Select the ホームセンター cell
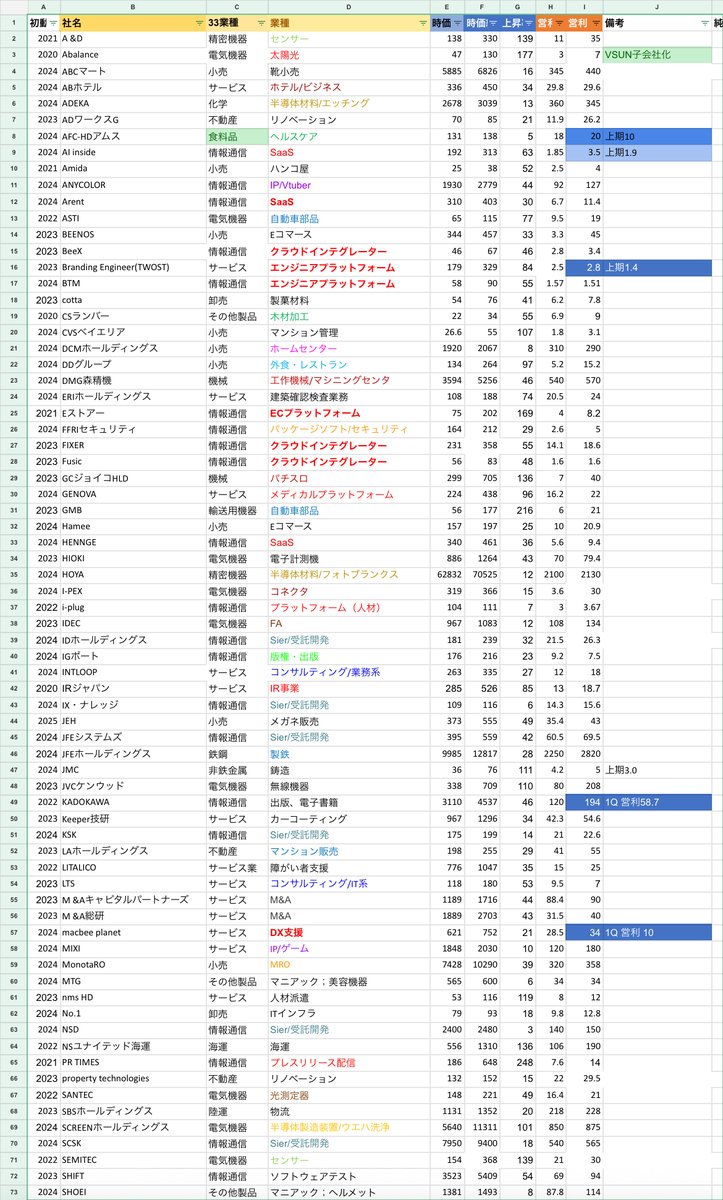The width and height of the screenshot is (723, 1200). pyautogui.click(x=349, y=348)
